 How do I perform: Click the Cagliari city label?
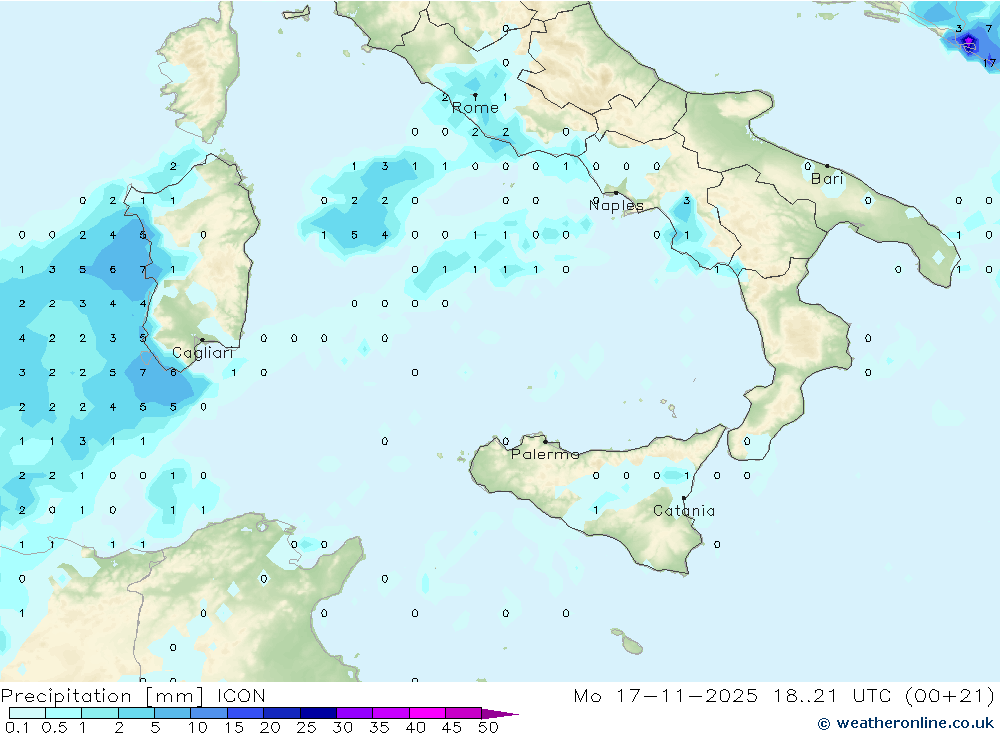(x=203, y=353)
